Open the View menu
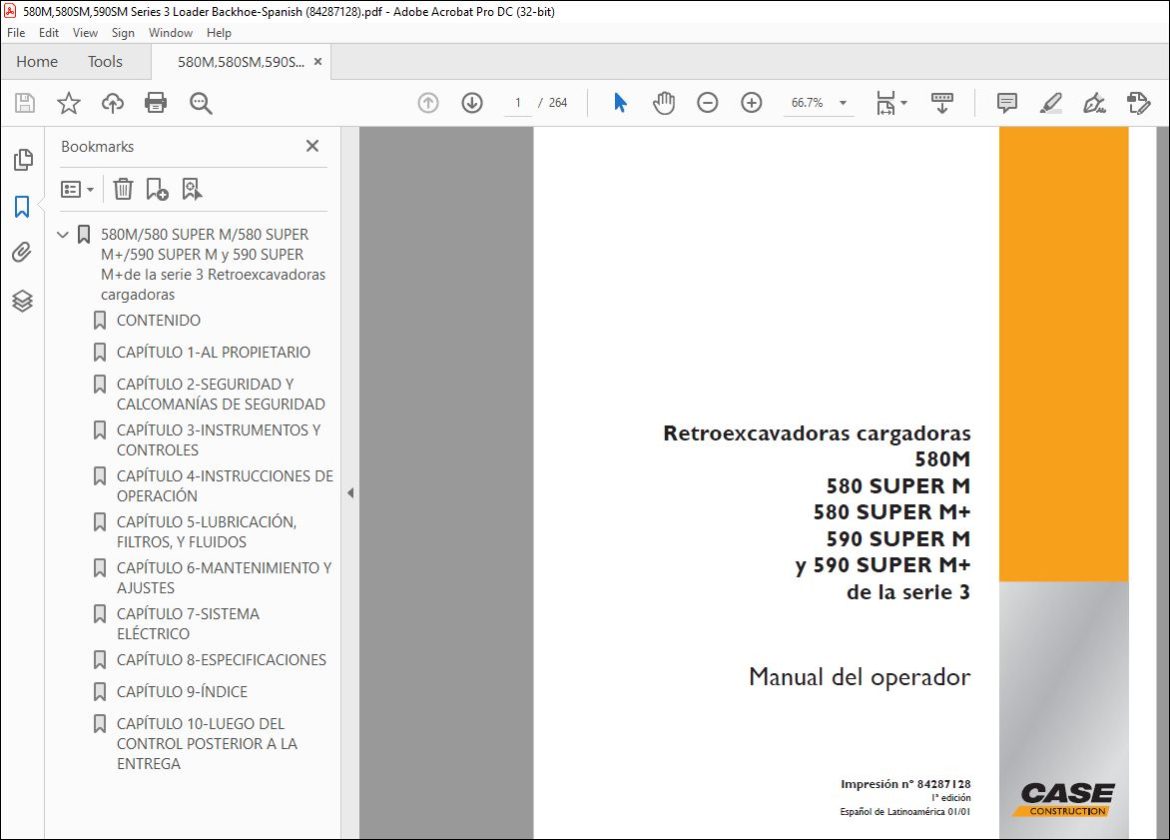 click(85, 33)
